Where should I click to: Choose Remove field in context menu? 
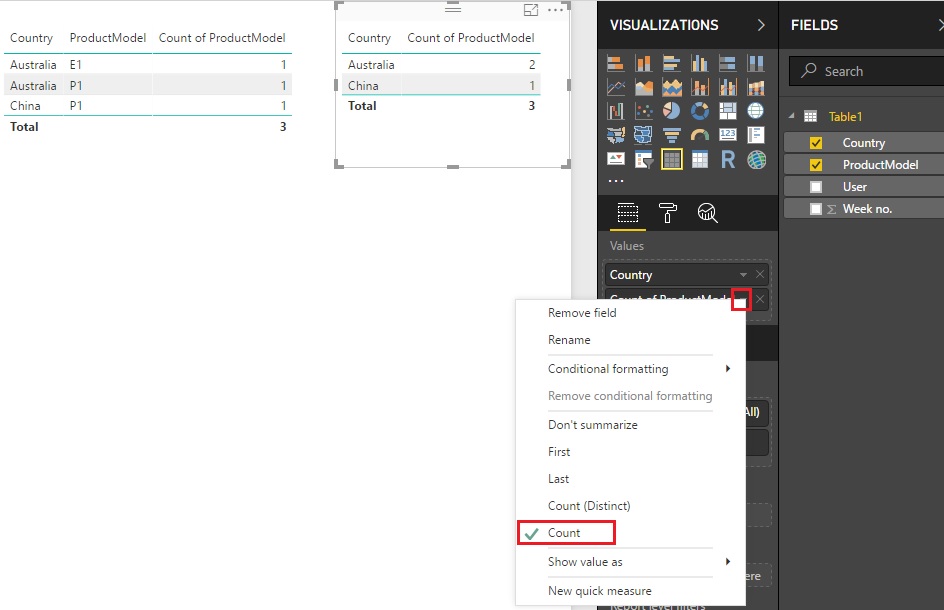pos(630,313)
